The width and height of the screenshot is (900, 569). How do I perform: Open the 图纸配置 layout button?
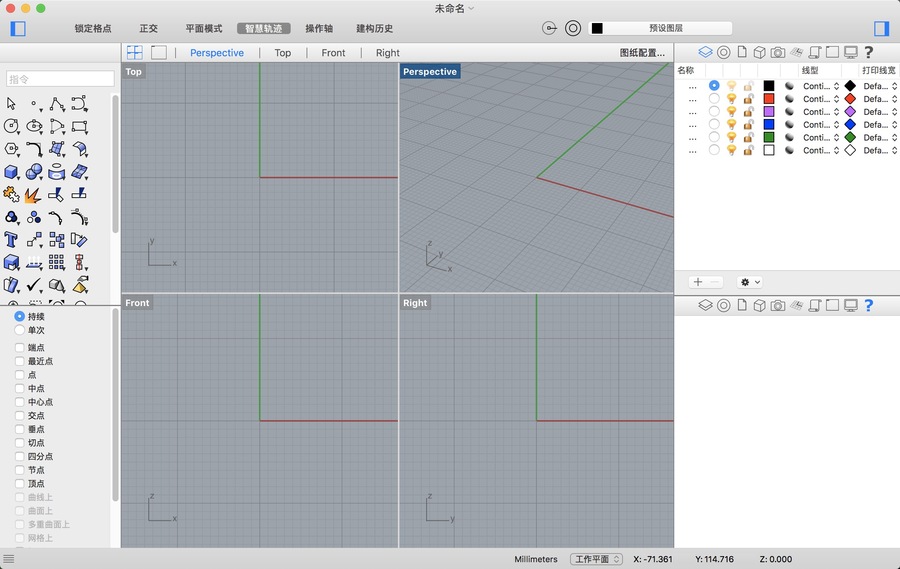(x=642, y=53)
